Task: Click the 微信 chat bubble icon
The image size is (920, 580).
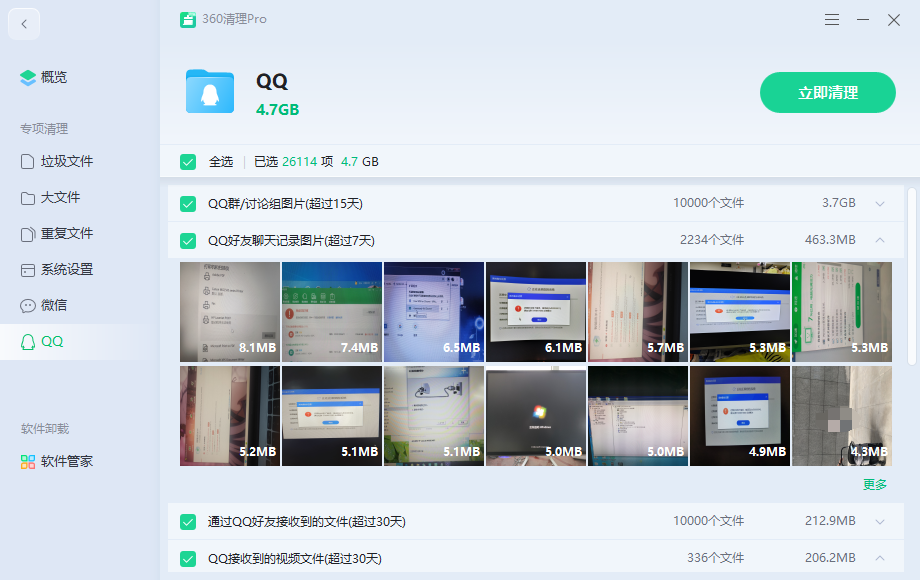Action: point(28,306)
